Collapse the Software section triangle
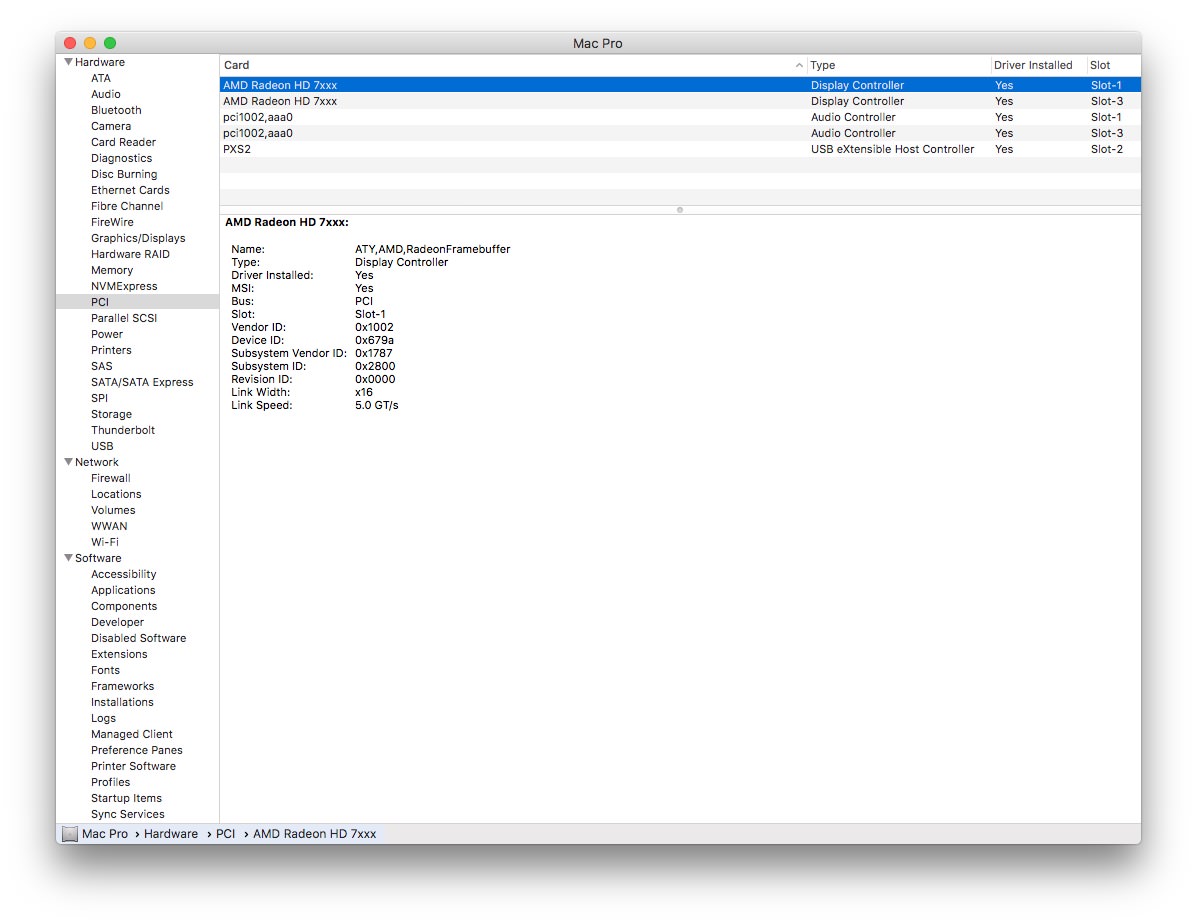The height and width of the screenshot is (924, 1197). (69, 558)
